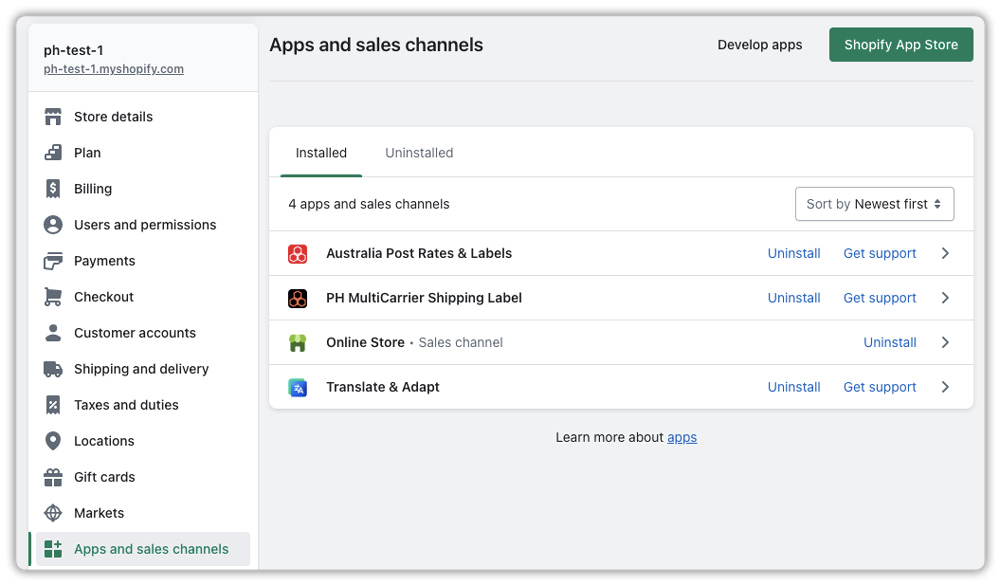Screen dimensions: 1000x585
Task: Click the Online Store app name
Action: 365,343
